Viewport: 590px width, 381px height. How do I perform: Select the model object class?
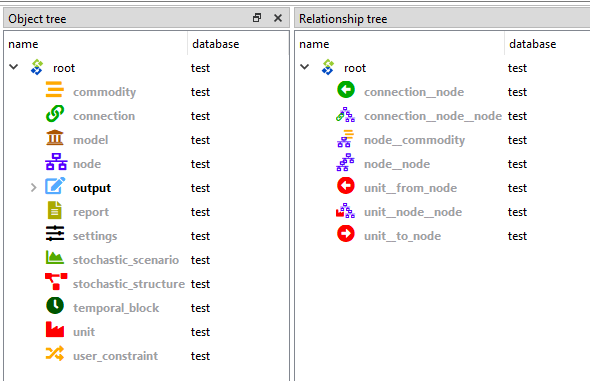tap(91, 140)
